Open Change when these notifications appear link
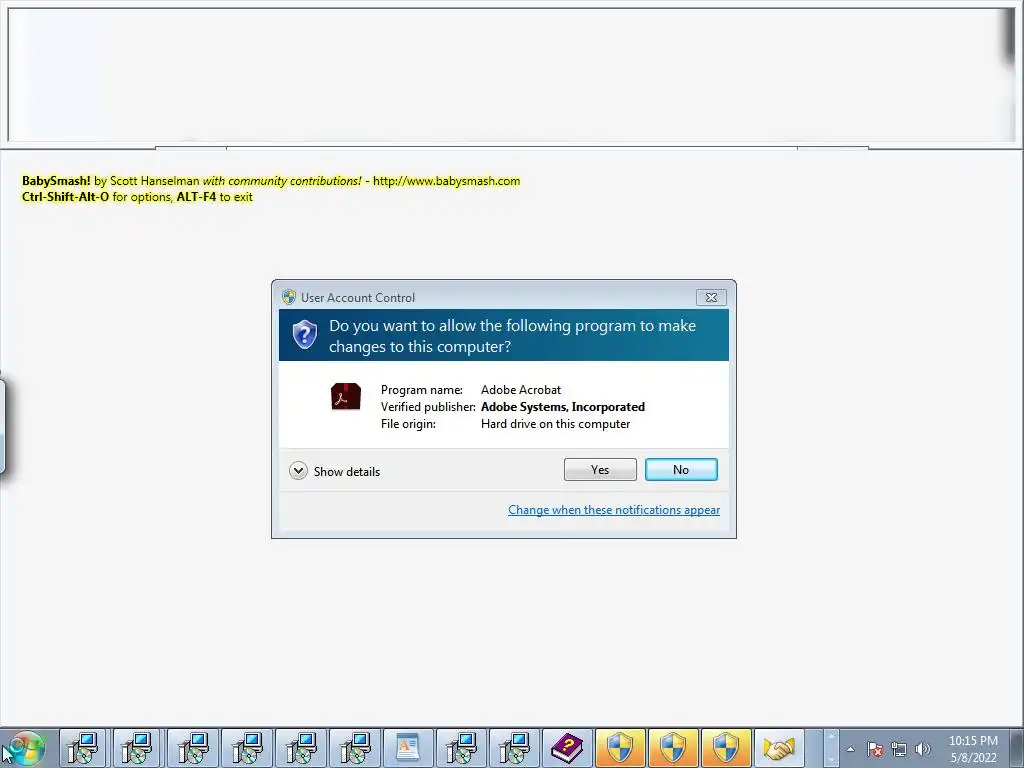Viewport: 1024px width, 768px height. click(x=614, y=510)
